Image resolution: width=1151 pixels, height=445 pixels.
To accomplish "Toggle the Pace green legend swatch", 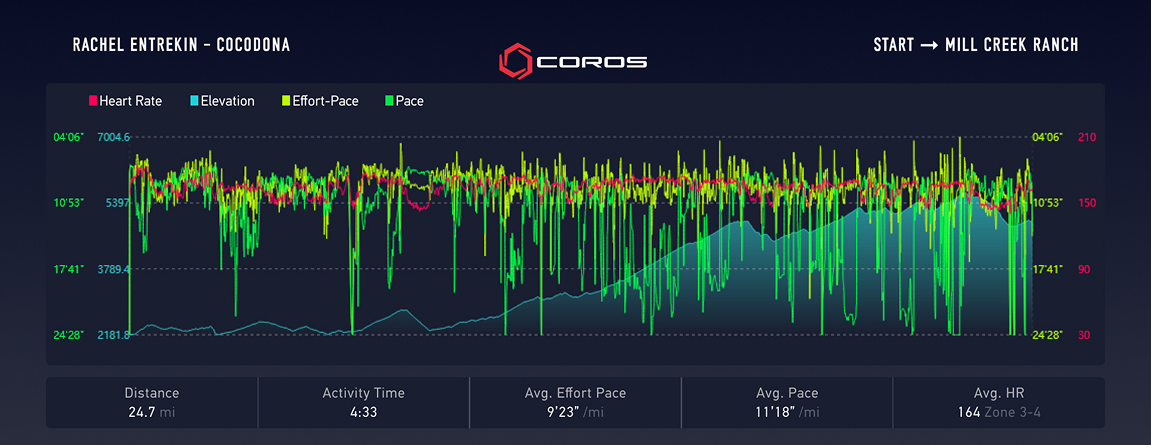I will tap(388, 101).
